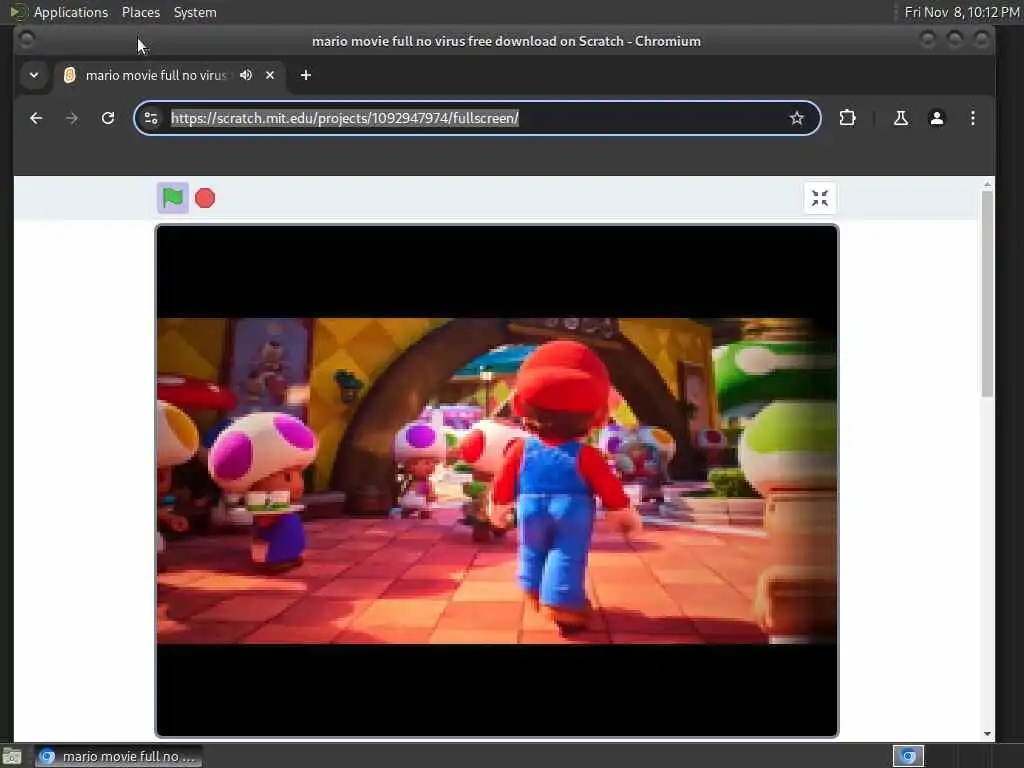
Task: Expand the tab search dropdown arrow
Action: coord(34,75)
